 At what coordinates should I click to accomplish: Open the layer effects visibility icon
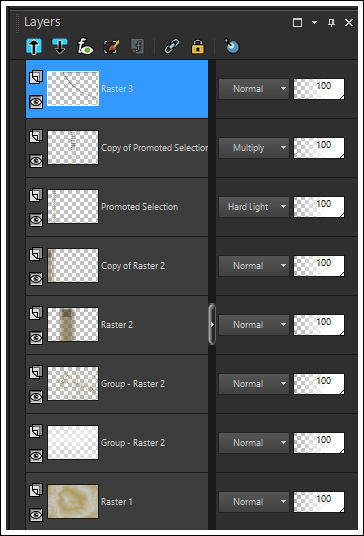click(85, 46)
